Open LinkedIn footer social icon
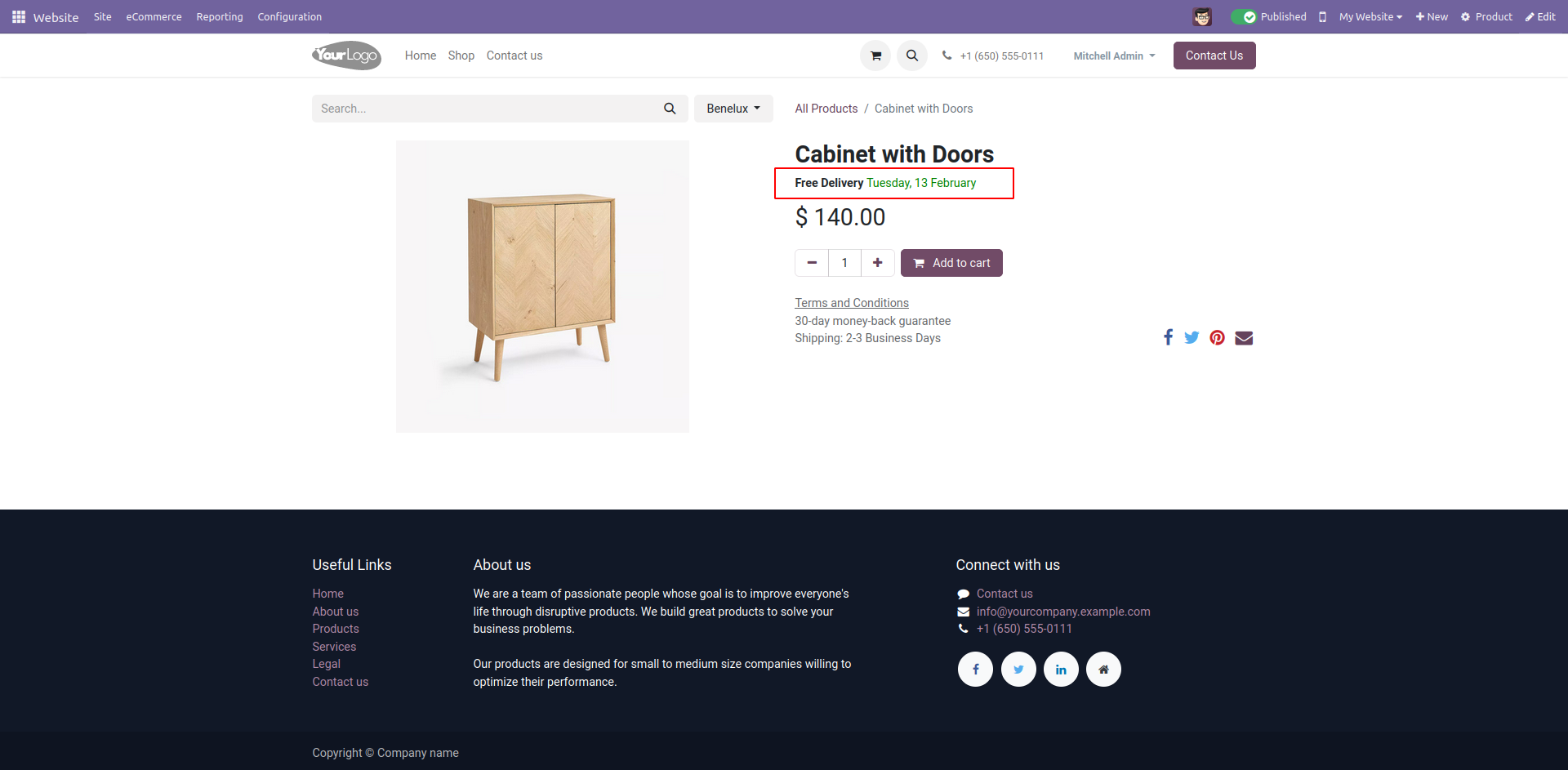Viewport: 1568px width, 770px height. [x=1061, y=670]
